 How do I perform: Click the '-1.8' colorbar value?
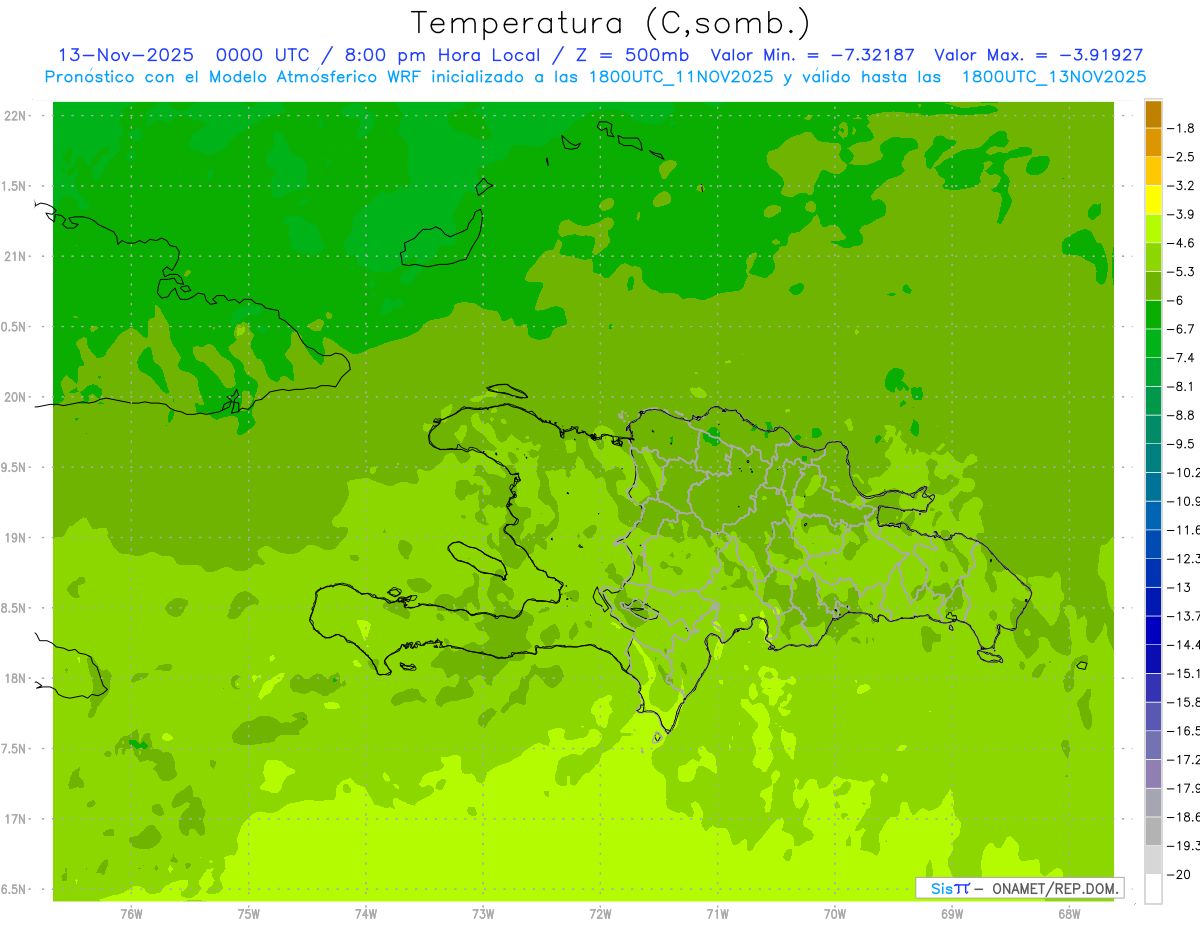(x=1182, y=128)
